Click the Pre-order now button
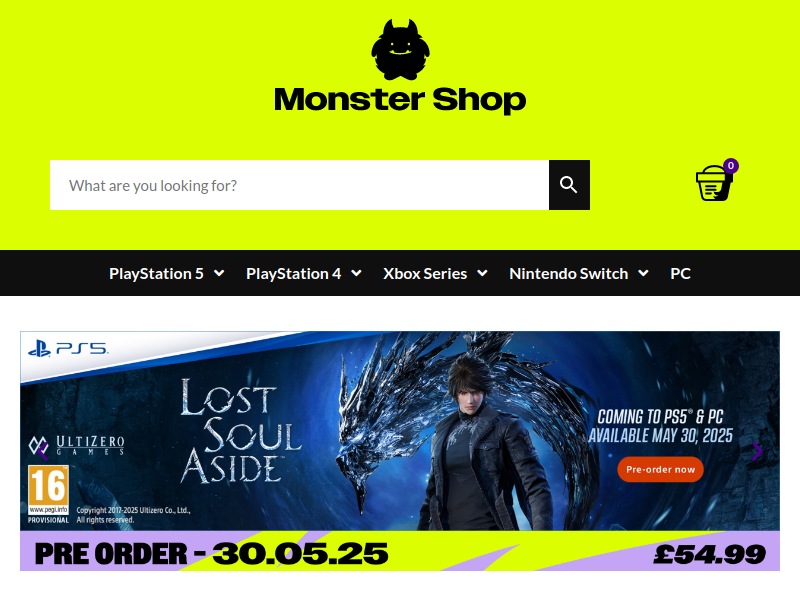This screenshot has height=600, width=800. pos(660,469)
